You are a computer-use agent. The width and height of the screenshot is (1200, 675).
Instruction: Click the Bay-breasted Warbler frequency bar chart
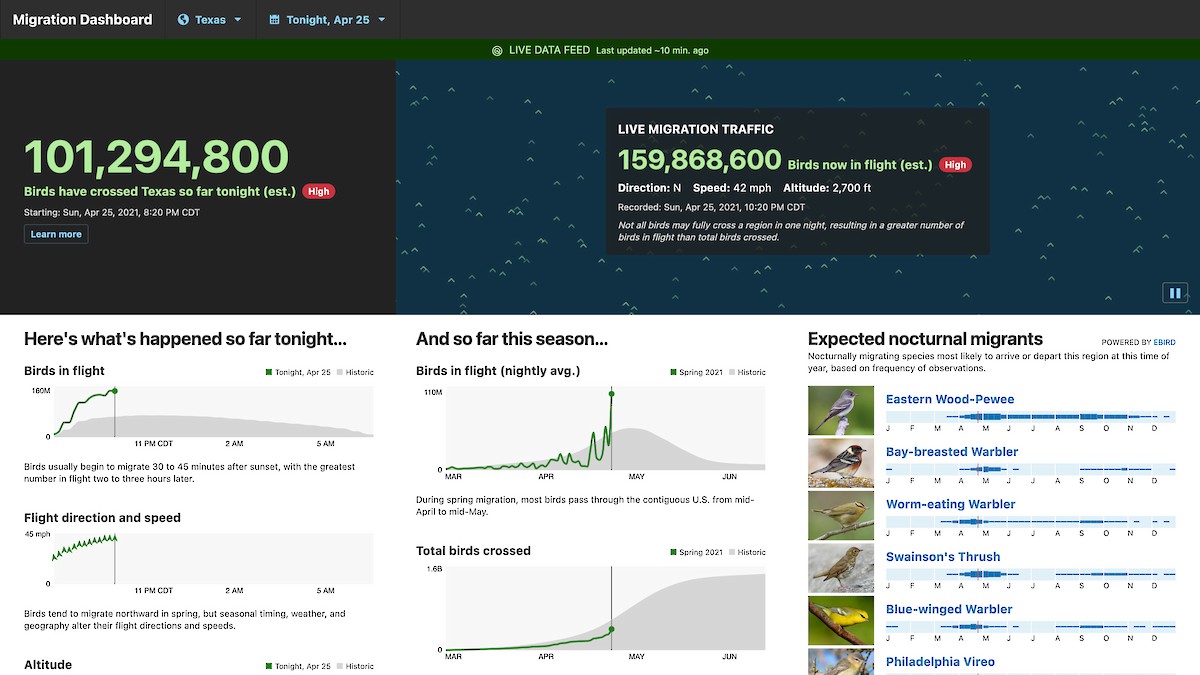pos(1030,467)
